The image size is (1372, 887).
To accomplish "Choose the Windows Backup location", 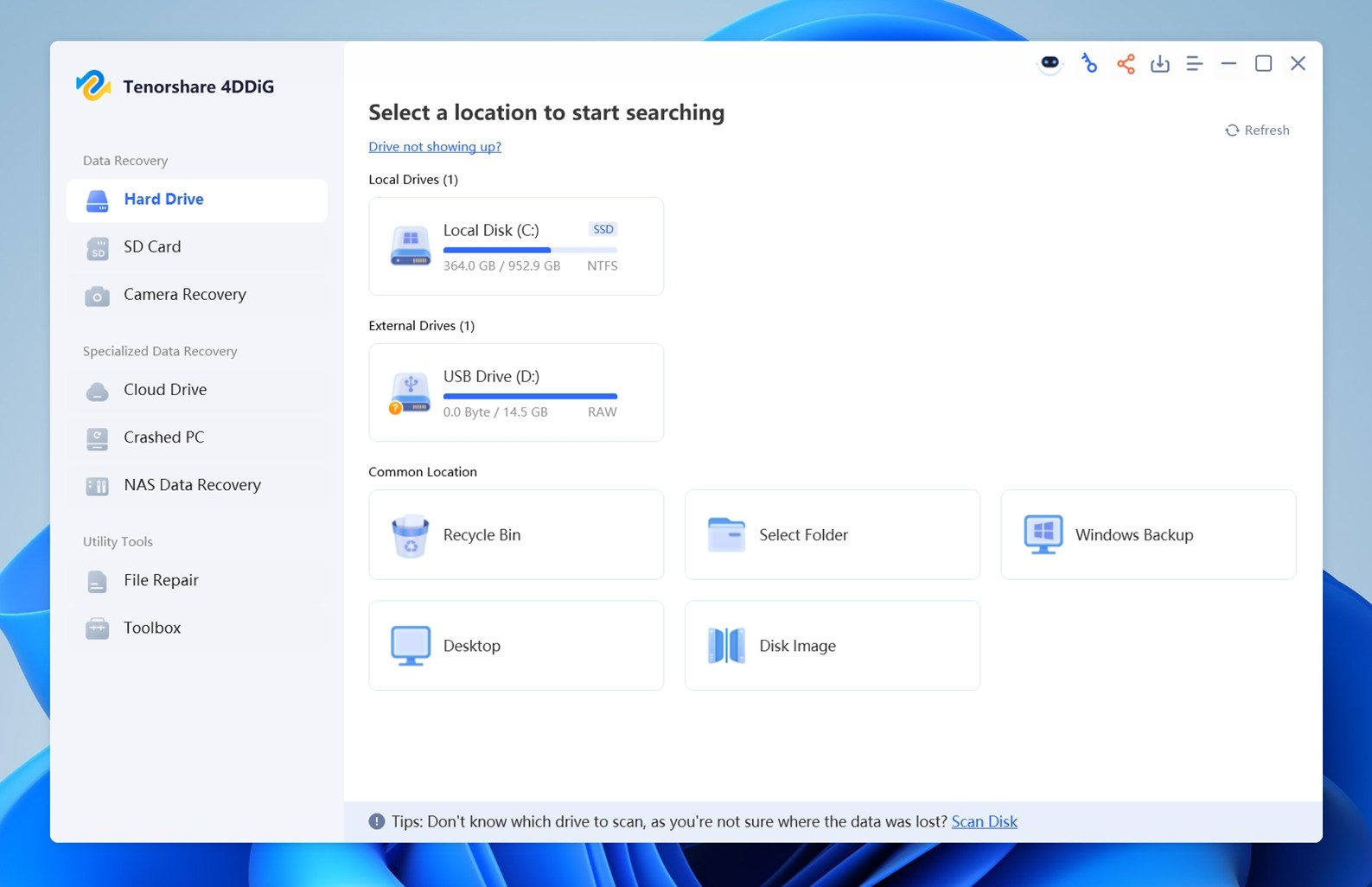I will (x=1147, y=534).
